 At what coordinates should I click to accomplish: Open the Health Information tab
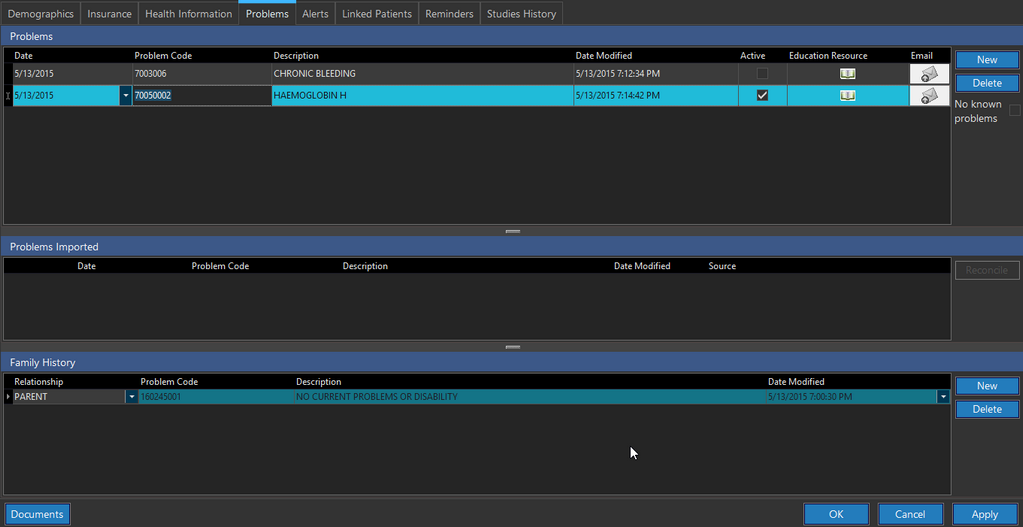click(x=189, y=14)
